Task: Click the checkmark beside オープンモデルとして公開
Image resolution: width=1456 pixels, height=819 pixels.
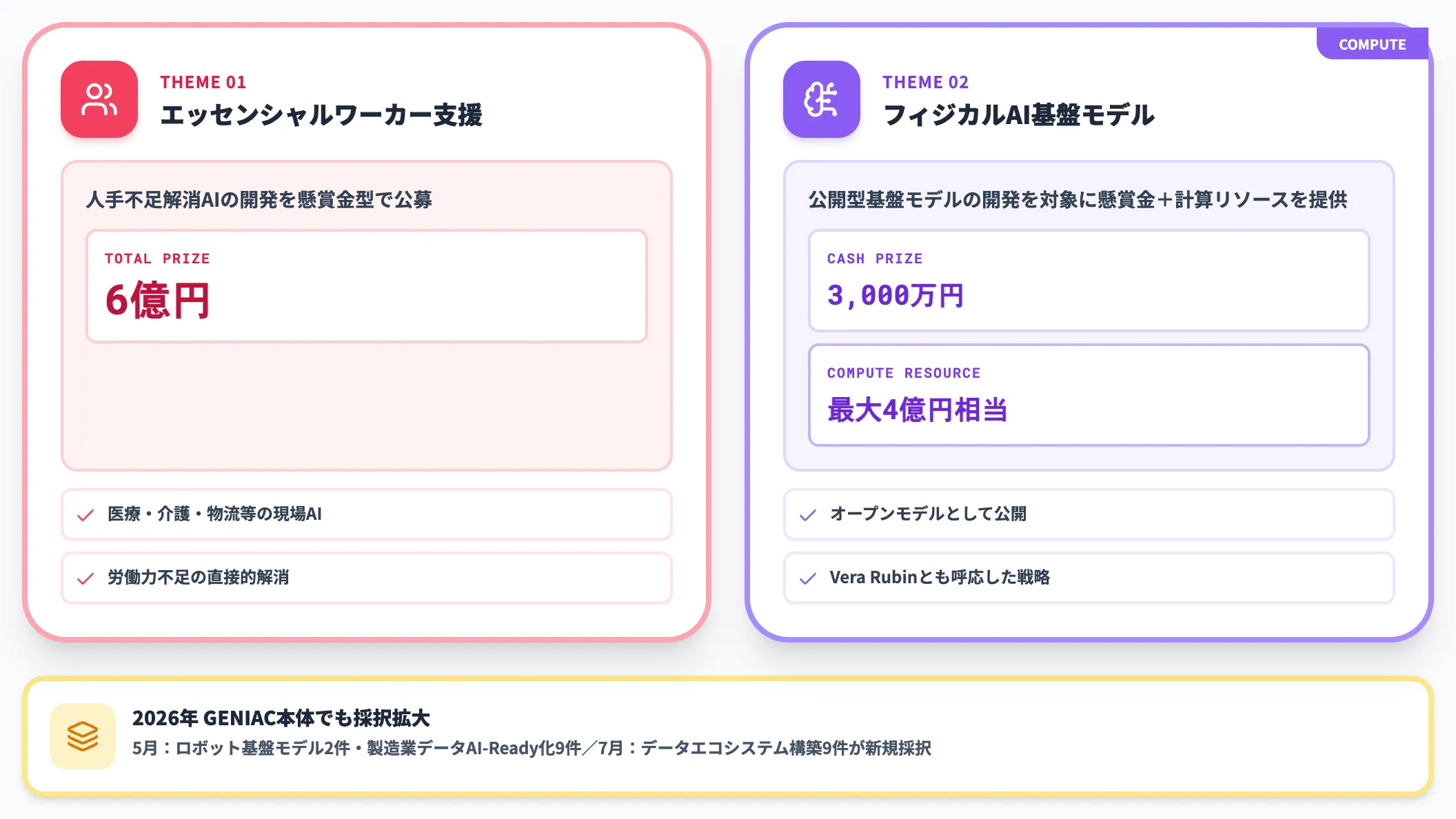Action: click(x=808, y=515)
